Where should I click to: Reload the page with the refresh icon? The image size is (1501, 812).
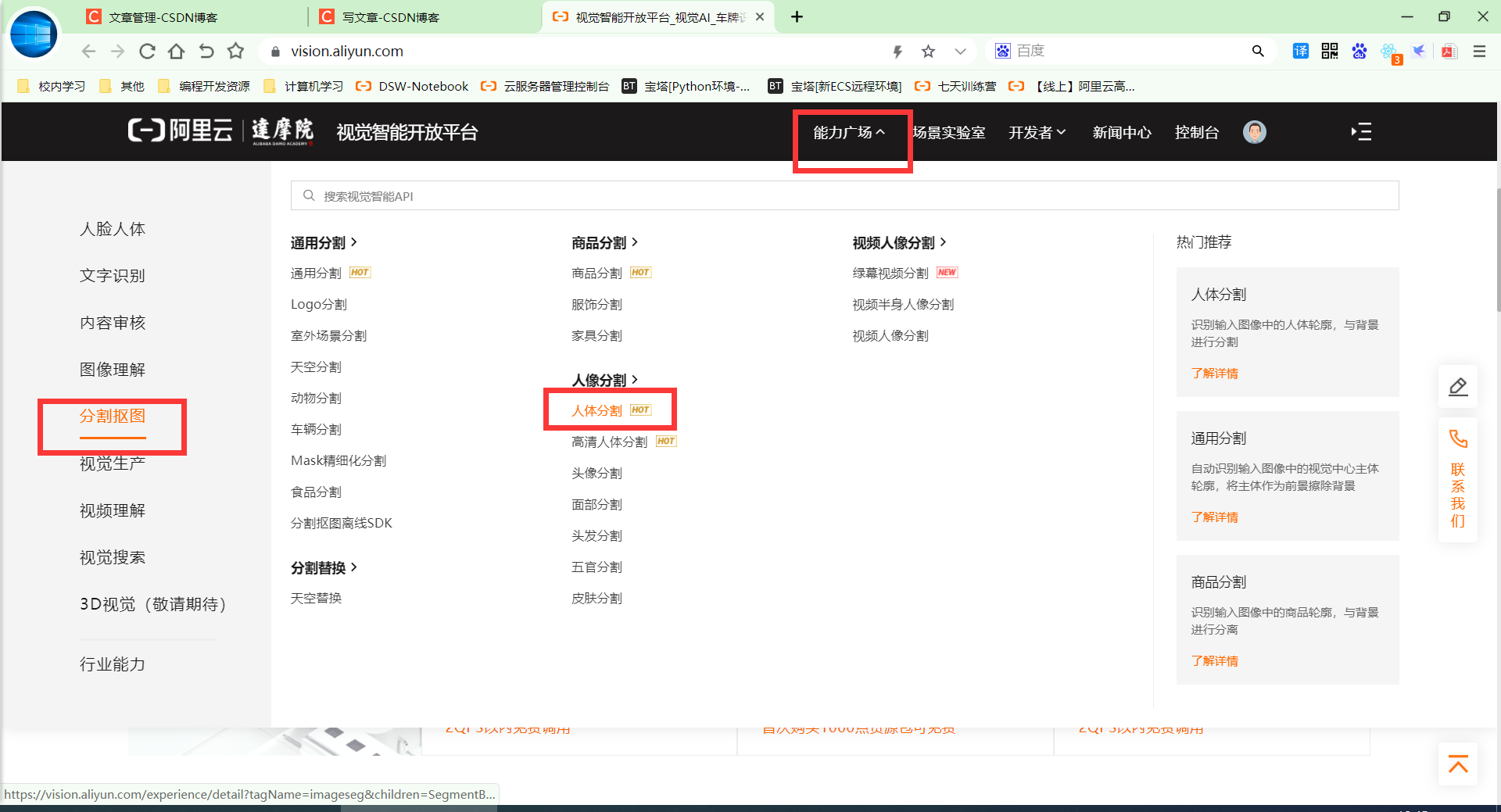tap(147, 52)
